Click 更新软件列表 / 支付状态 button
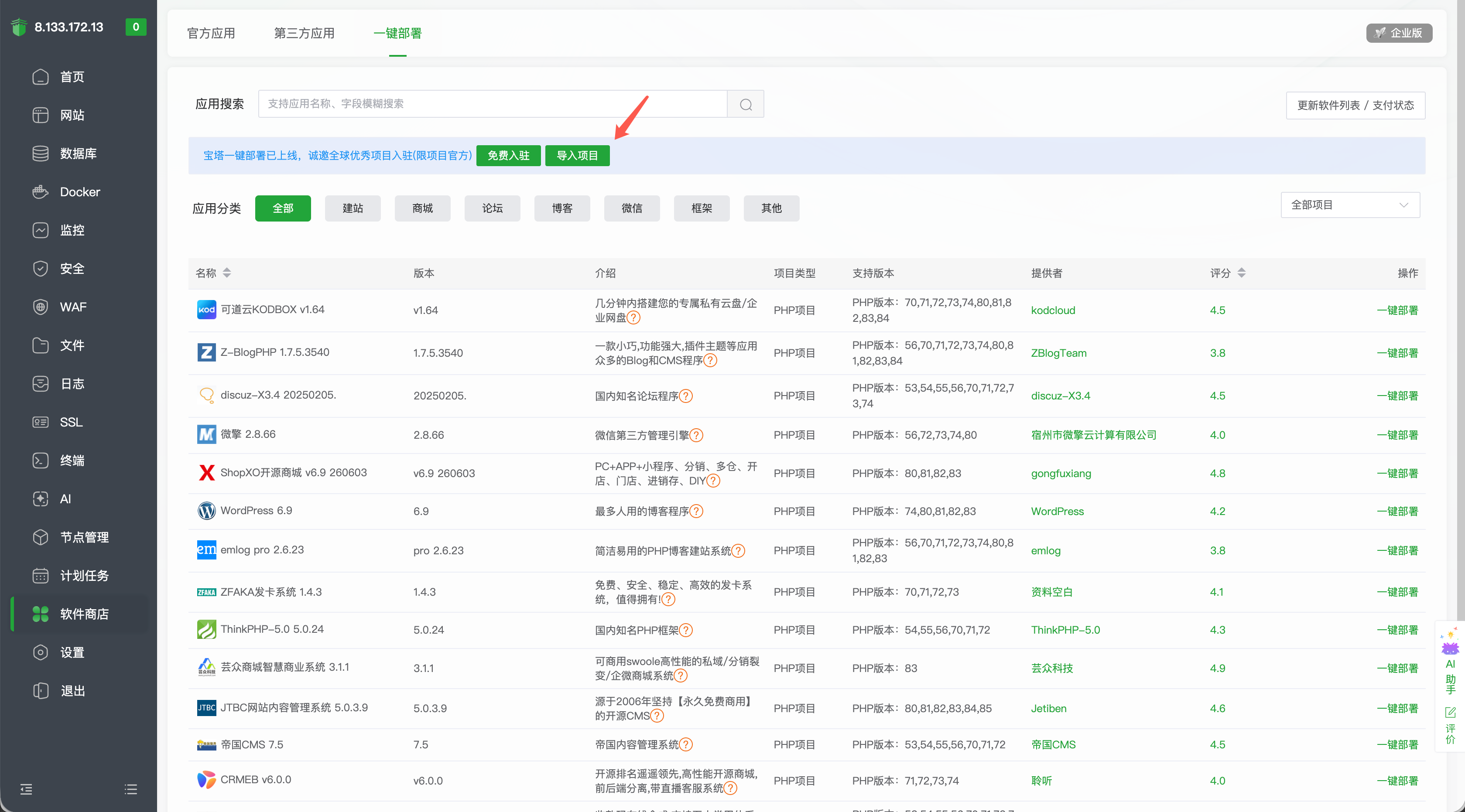The width and height of the screenshot is (1465, 812). tap(1356, 105)
